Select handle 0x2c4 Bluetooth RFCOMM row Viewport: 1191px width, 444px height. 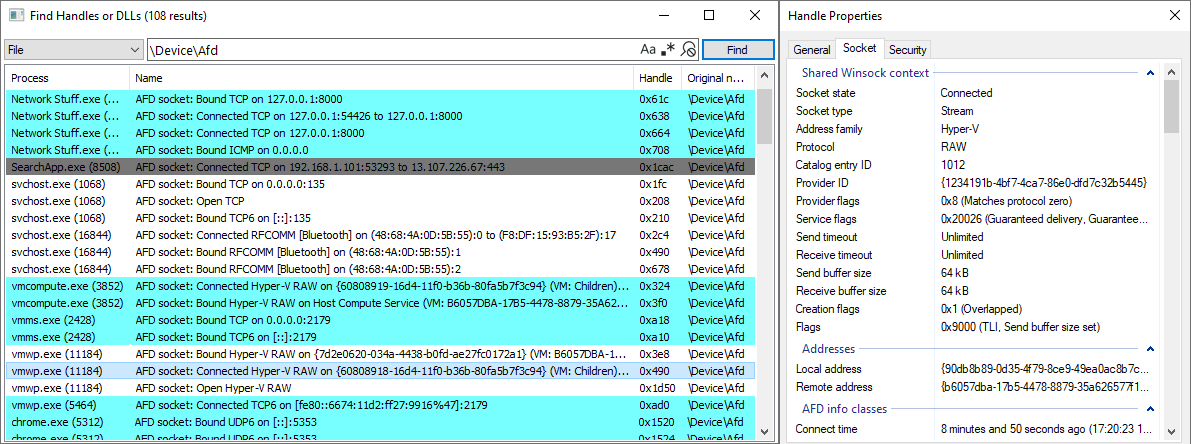(380, 235)
